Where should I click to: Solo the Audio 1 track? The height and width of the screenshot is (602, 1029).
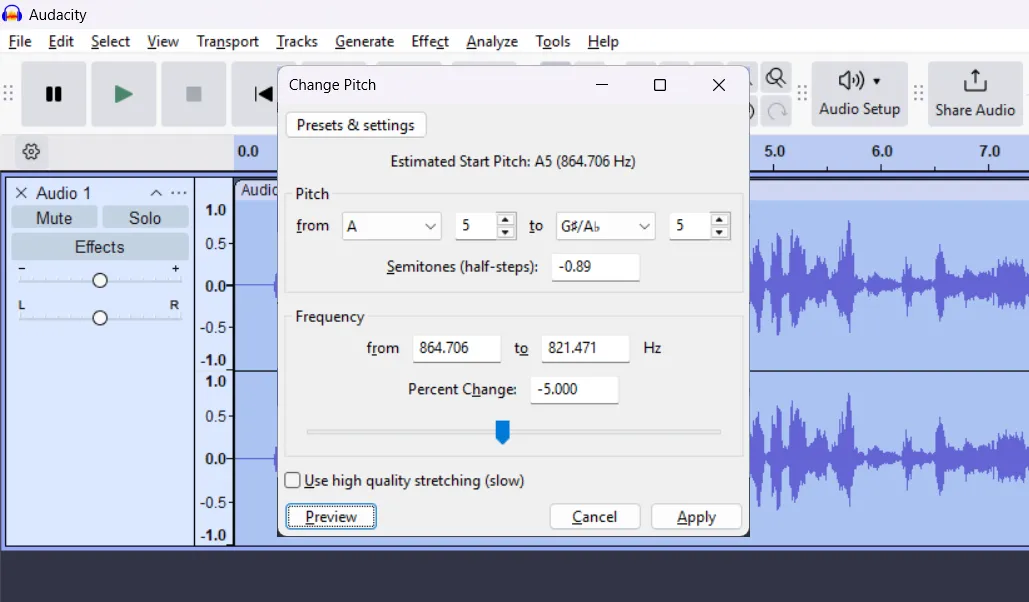pos(145,218)
